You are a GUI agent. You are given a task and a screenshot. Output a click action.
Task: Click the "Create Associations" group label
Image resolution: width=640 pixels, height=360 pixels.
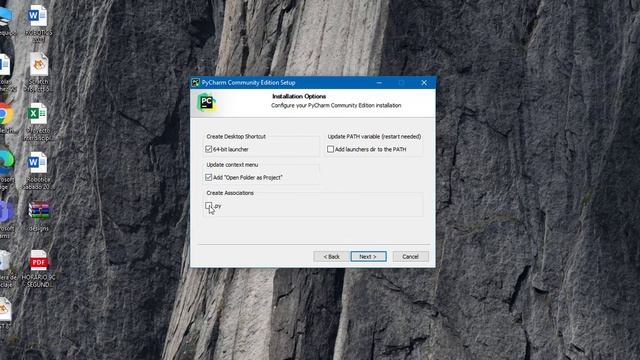230,193
